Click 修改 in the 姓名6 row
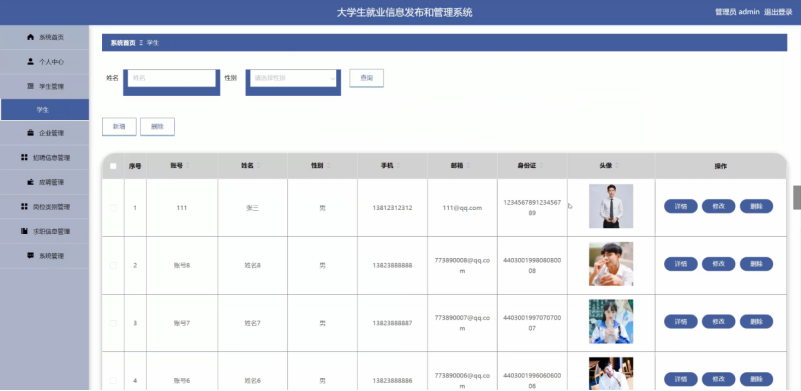 718,379
